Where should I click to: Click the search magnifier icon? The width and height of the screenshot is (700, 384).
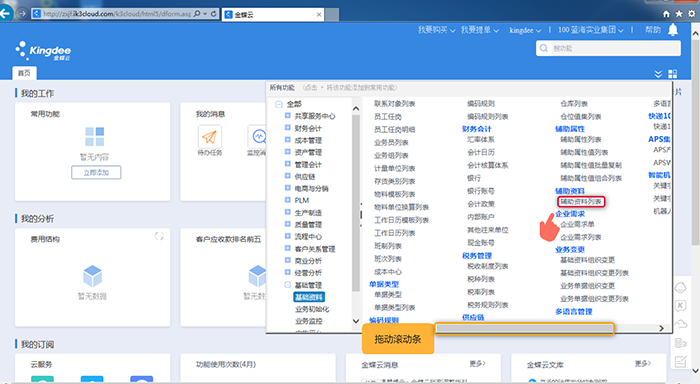[x=543, y=48]
